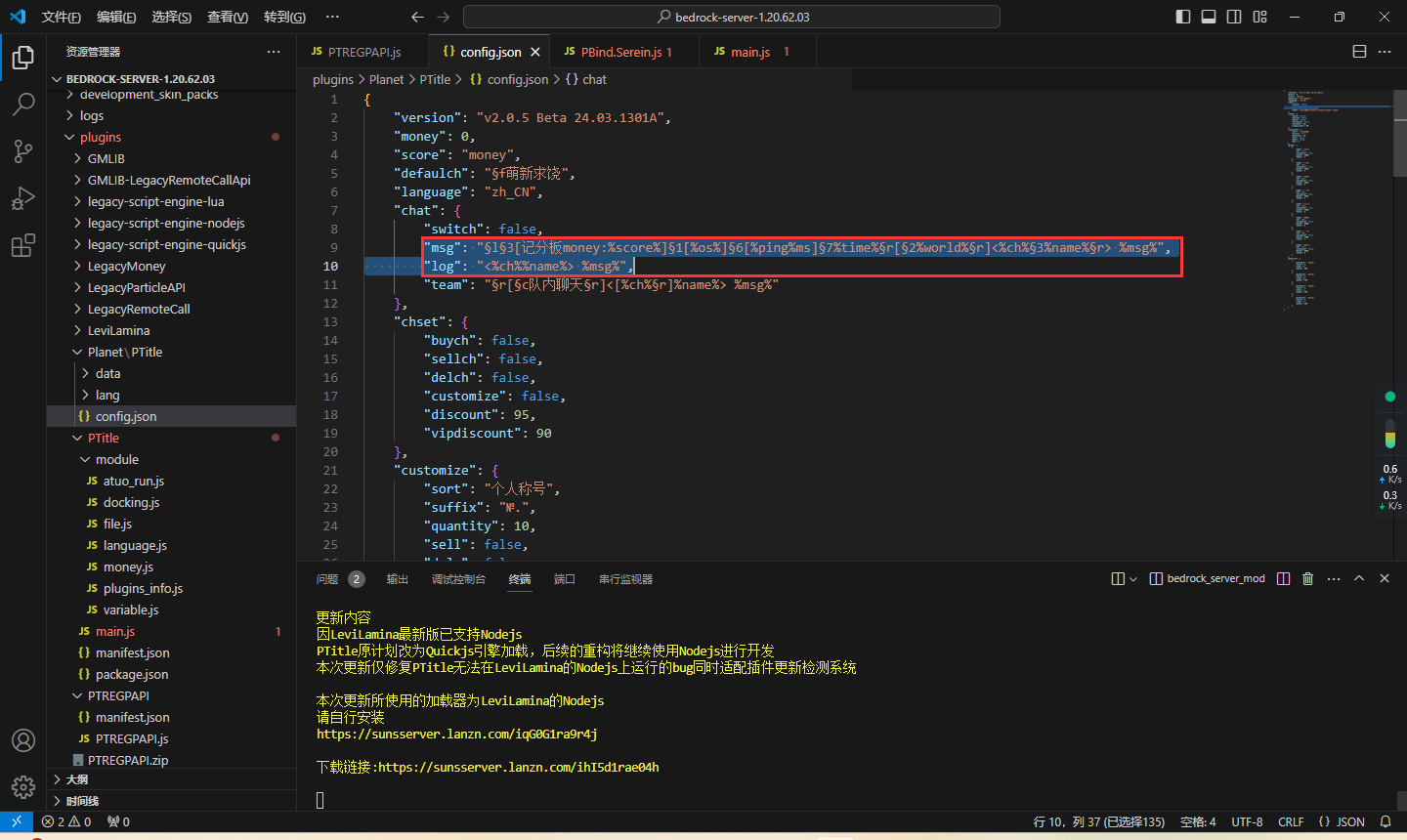
Task: Open the Manage gear icon
Action: coord(23,787)
